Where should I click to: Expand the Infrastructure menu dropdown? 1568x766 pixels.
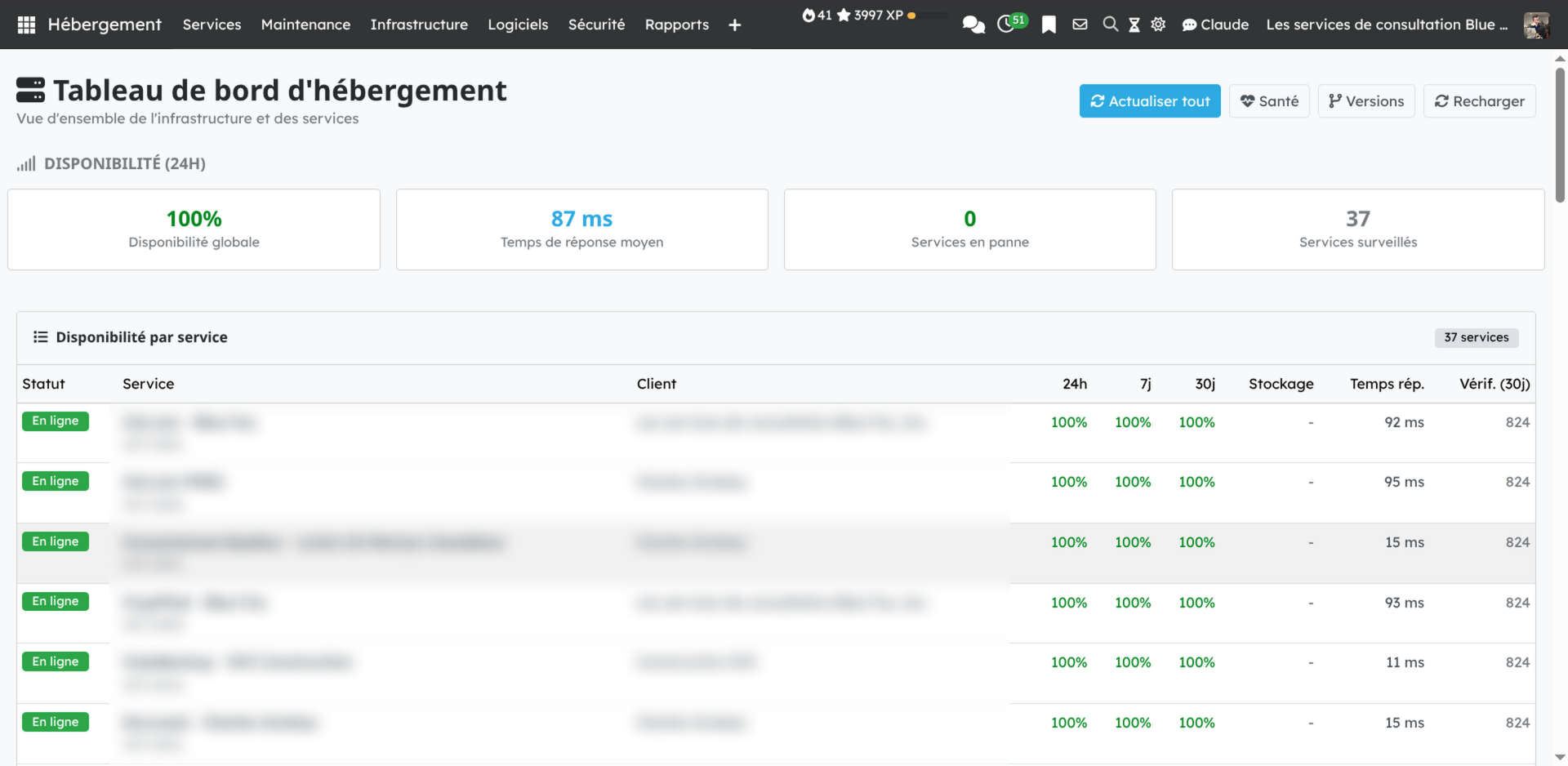pyautogui.click(x=419, y=24)
